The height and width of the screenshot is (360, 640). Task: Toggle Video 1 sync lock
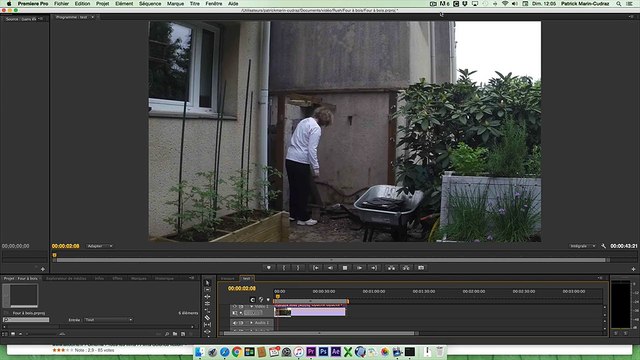click(241, 307)
